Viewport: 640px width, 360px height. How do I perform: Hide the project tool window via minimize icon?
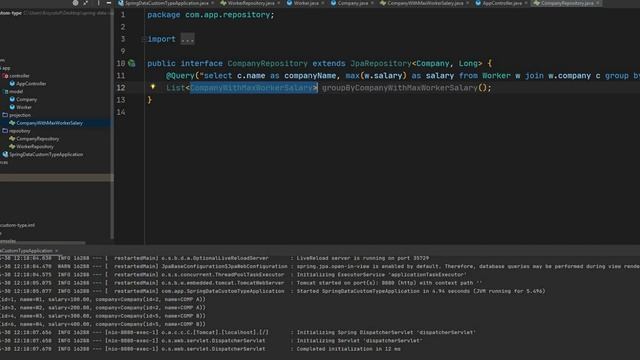click(109, 3)
